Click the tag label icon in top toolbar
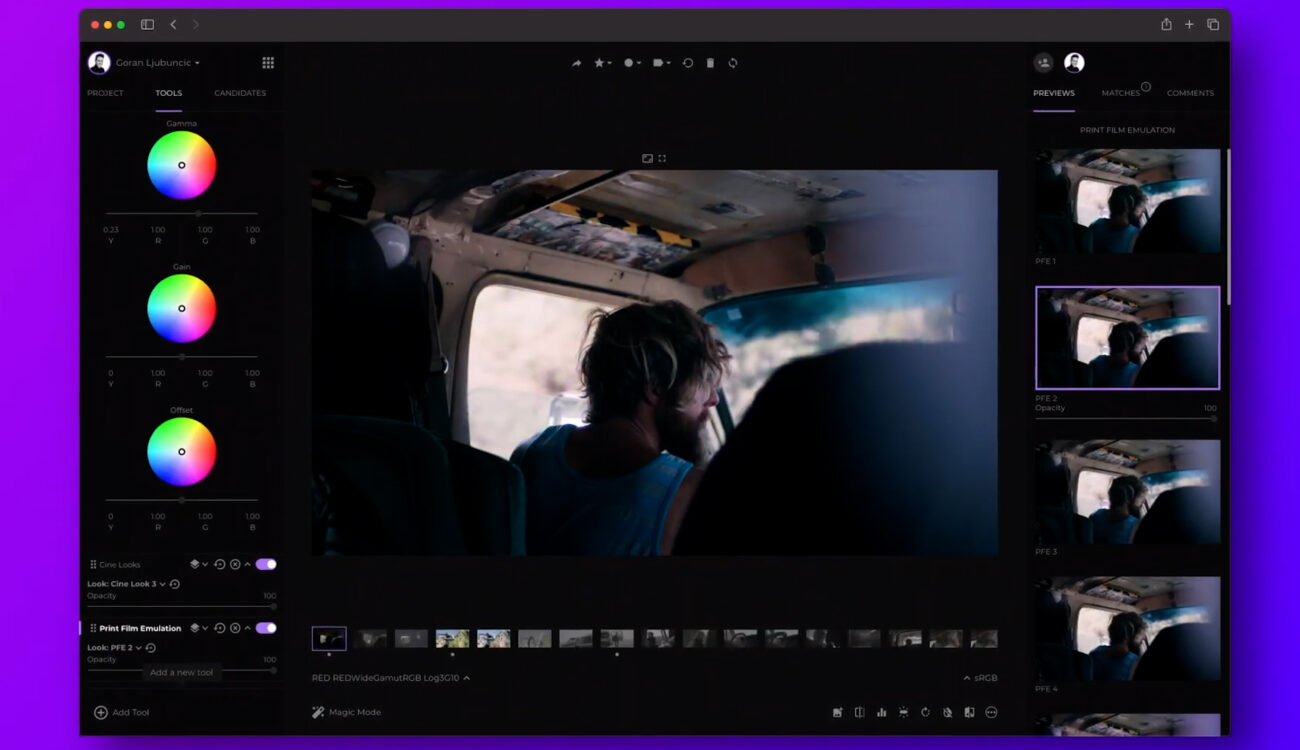This screenshot has height=750, width=1300. [658, 63]
